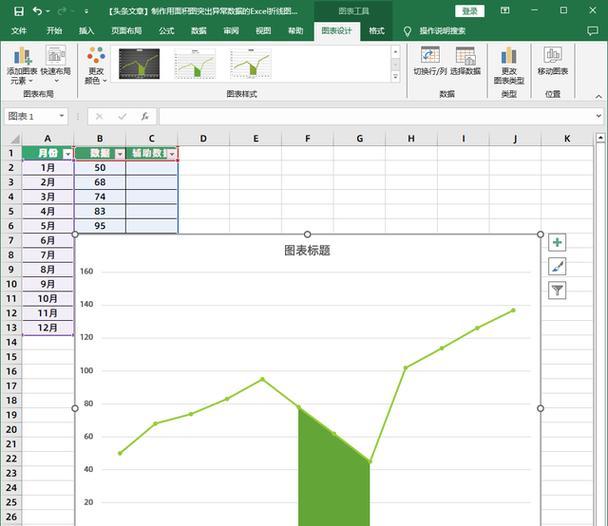Click the formula confirm check icon

tap(122, 116)
